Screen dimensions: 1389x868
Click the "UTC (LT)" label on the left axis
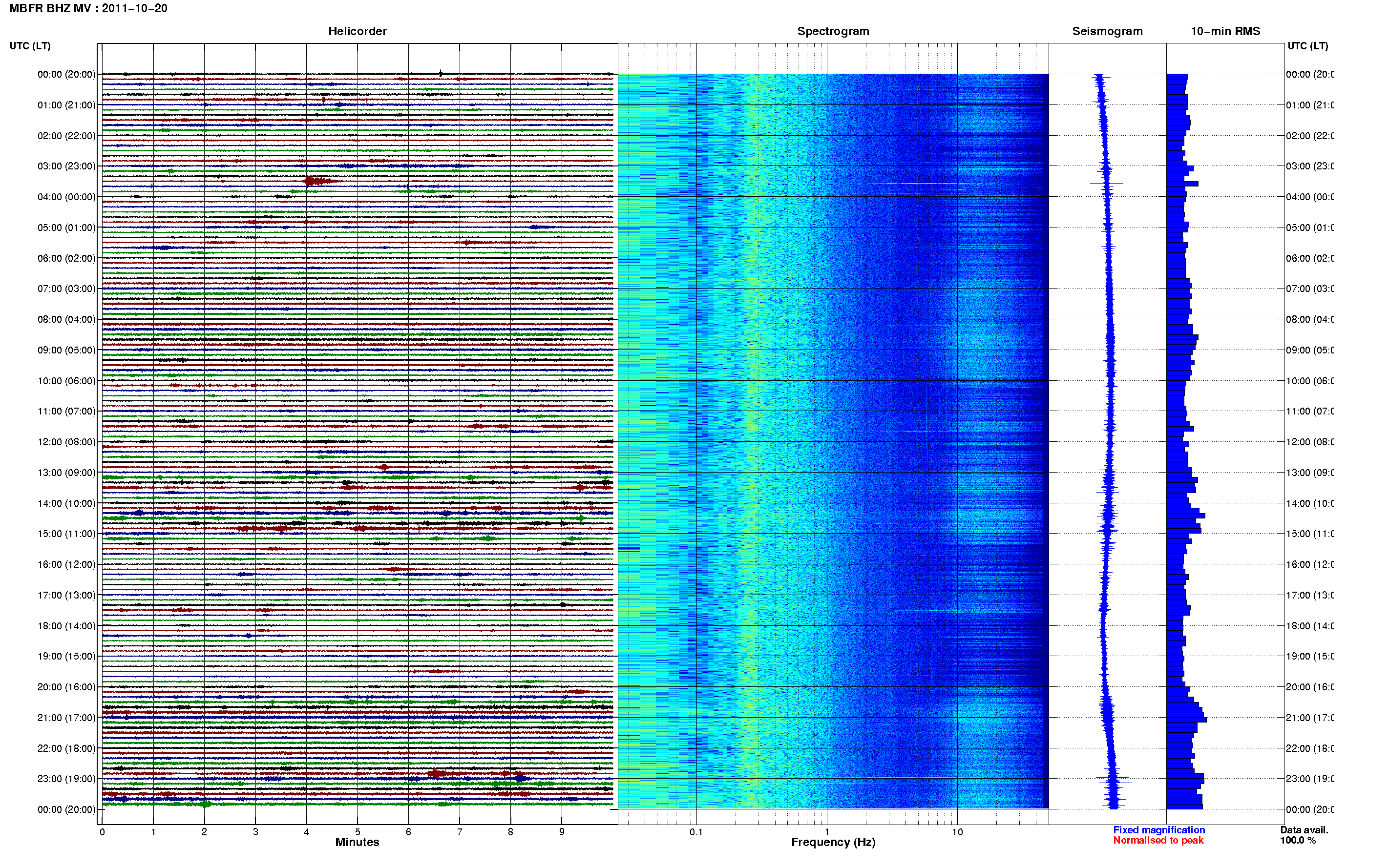(x=30, y=46)
